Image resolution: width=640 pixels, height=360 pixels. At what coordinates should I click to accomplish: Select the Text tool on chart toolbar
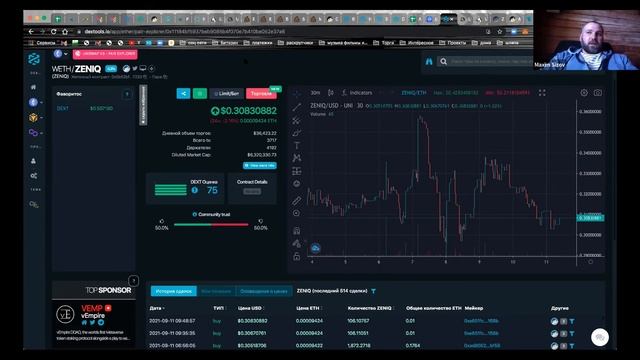click(x=297, y=146)
